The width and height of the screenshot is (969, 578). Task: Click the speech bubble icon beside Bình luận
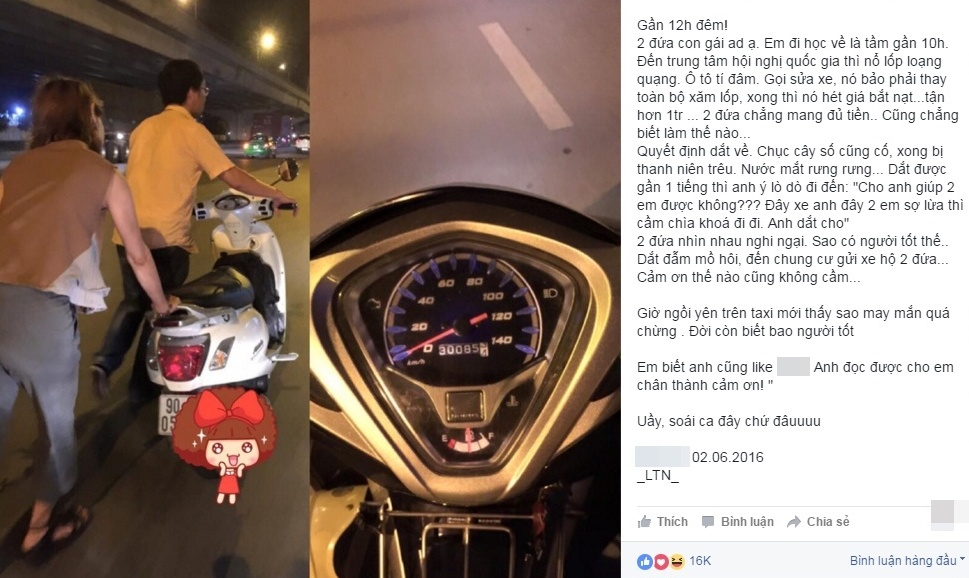[708, 522]
